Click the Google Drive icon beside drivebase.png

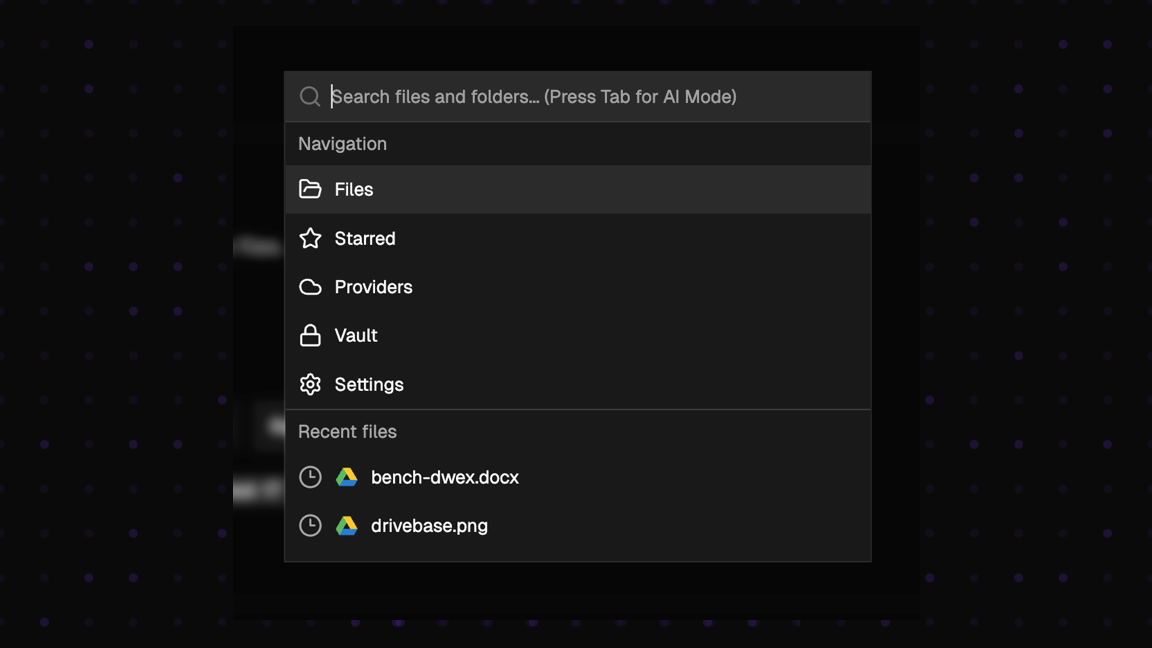346,525
